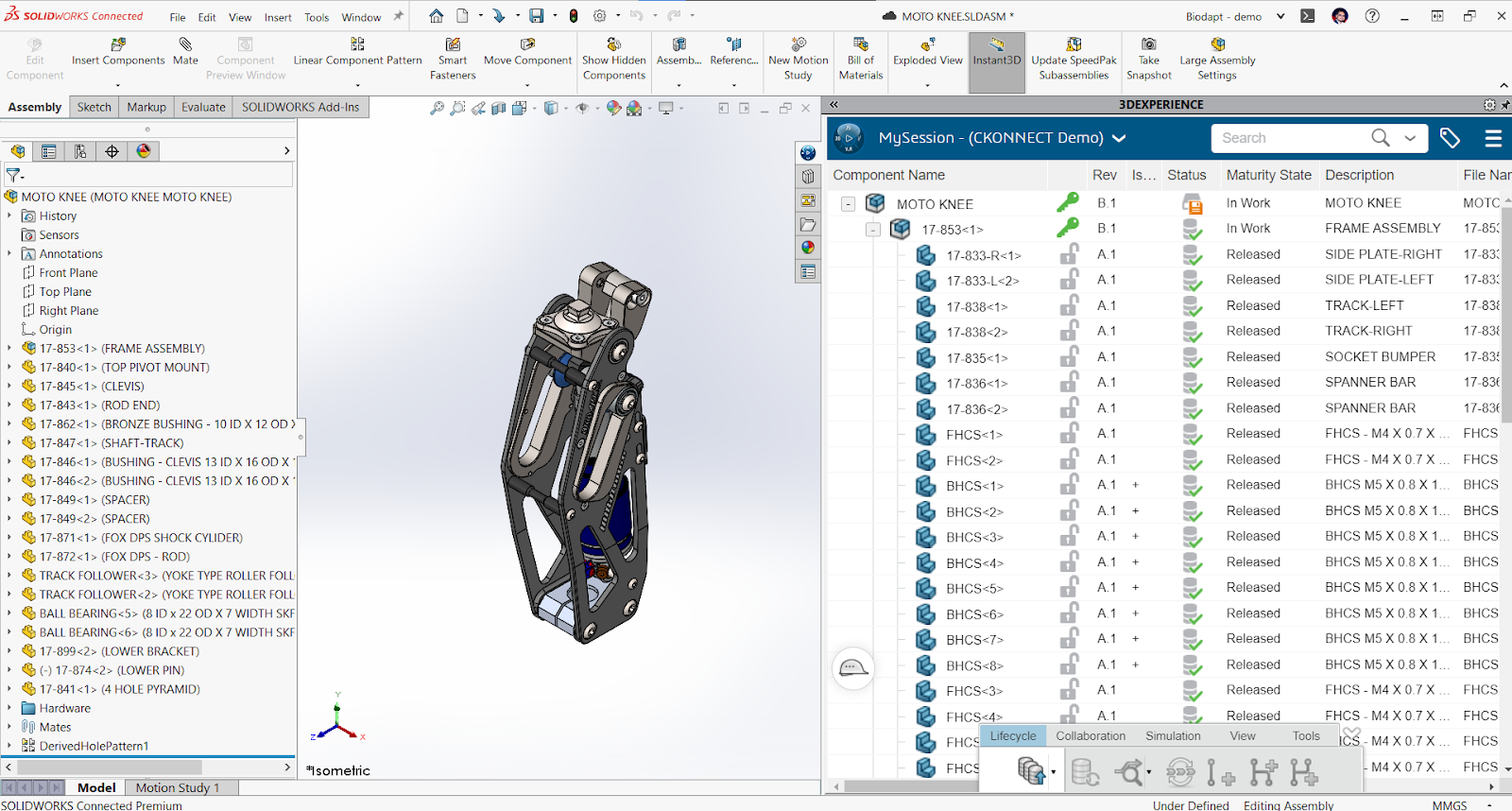The height and width of the screenshot is (811, 1512).
Task: Open the Insert menu
Action: click(x=278, y=17)
